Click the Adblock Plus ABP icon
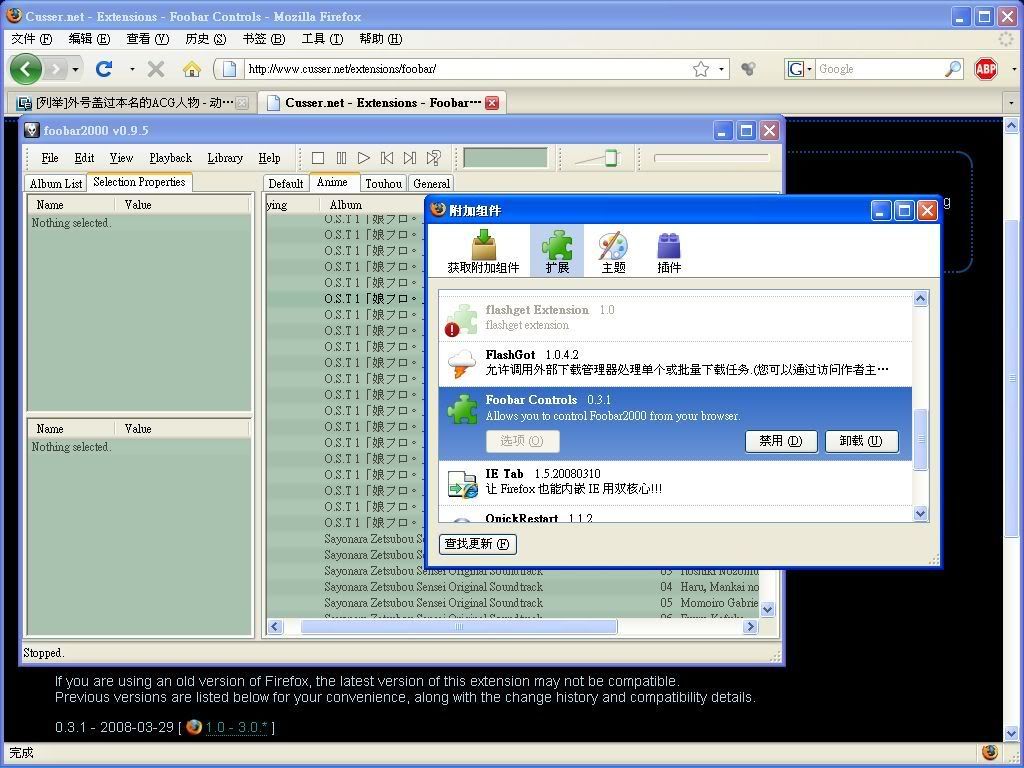The height and width of the screenshot is (768, 1024). [x=986, y=69]
